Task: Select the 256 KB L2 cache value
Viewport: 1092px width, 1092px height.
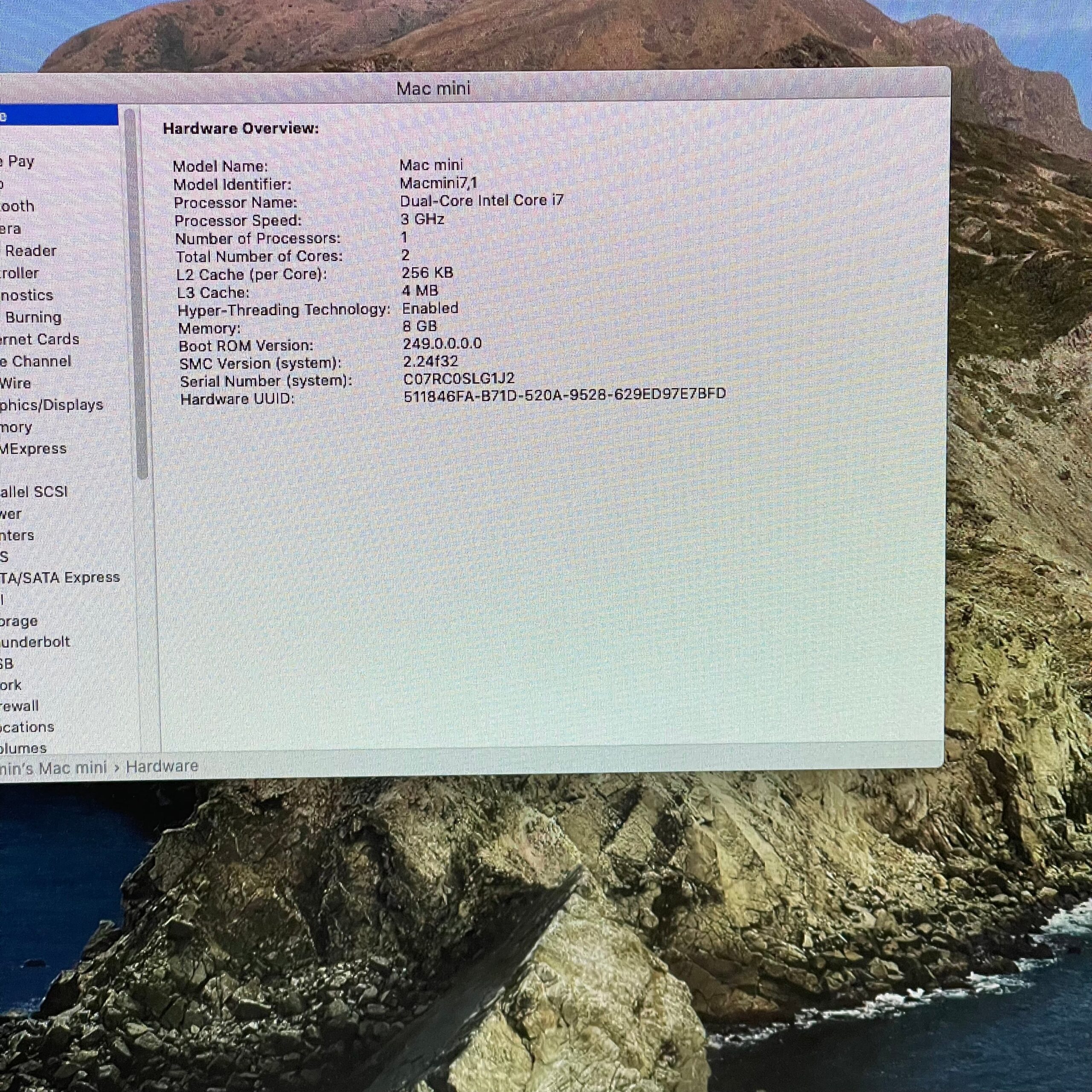Action: (x=427, y=273)
